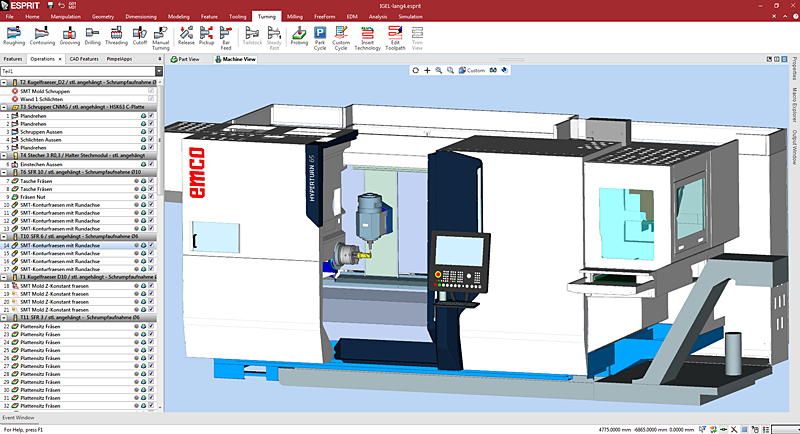Viewport: 800px width, 434px height.
Task: Toggle checkbox for operation 22 Plattensitz Fräsen
Action: [x=151, y=326]
